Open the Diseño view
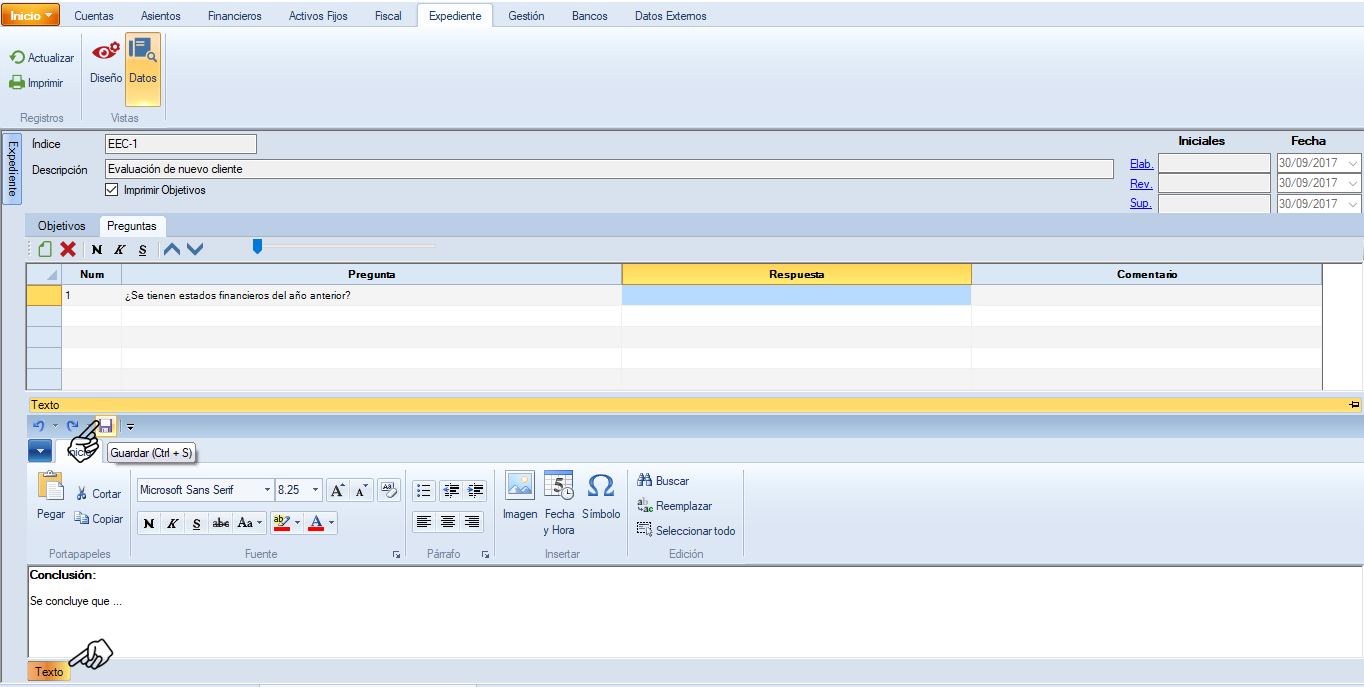This screenshot has width=1364, height=687. [x=106, y=62]
